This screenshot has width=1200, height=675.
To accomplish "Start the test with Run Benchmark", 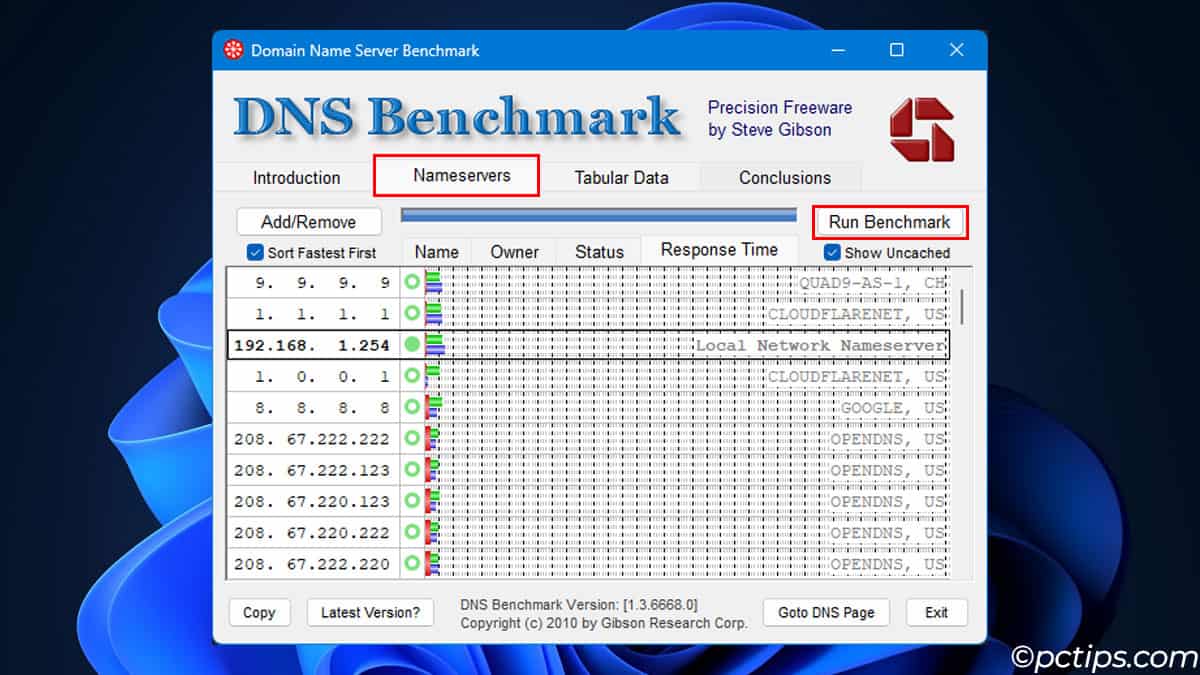I will 889,222.
